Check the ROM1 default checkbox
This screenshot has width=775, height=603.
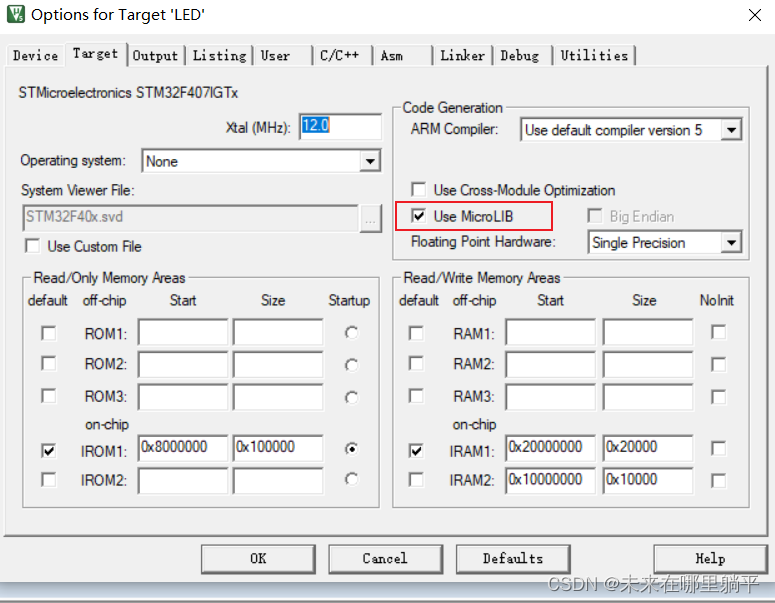(48, 333)
